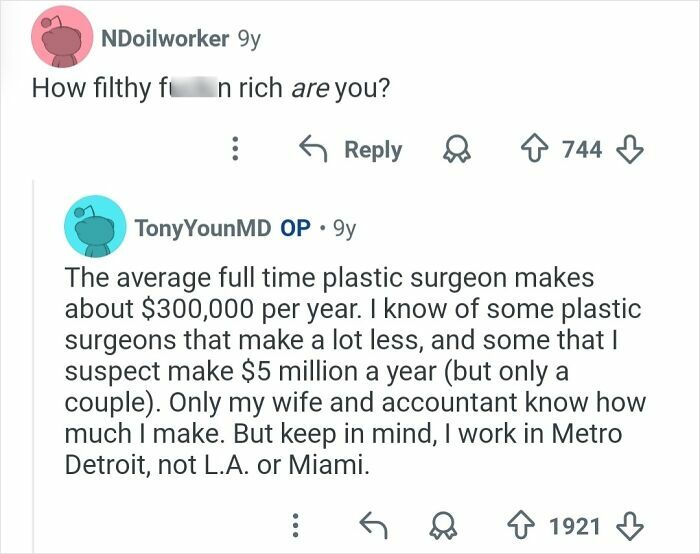Screen dimensions: 700x554
Task: Downvote the comment with 744 points
Action: pos(630,150)
